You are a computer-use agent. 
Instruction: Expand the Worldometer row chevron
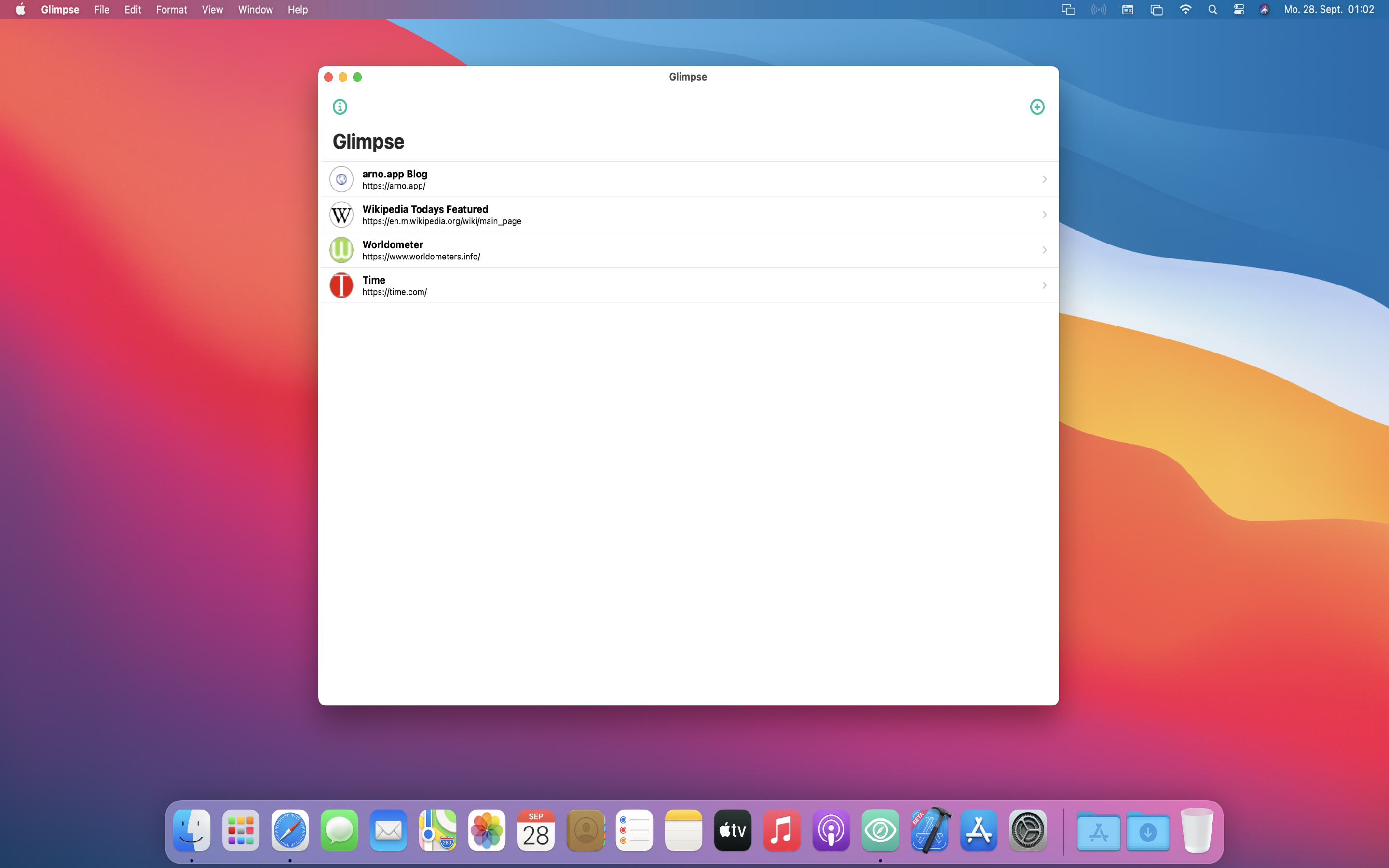[x=1044, y=250]
